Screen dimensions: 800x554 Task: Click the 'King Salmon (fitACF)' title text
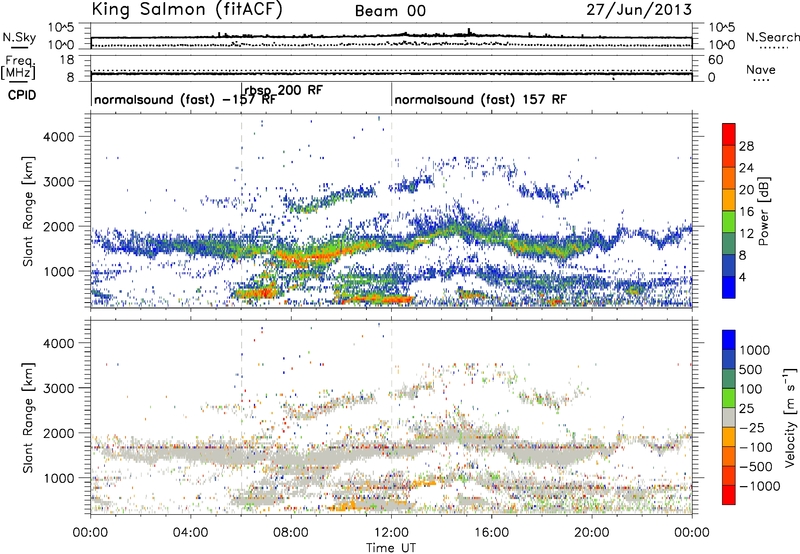point(187,9)
